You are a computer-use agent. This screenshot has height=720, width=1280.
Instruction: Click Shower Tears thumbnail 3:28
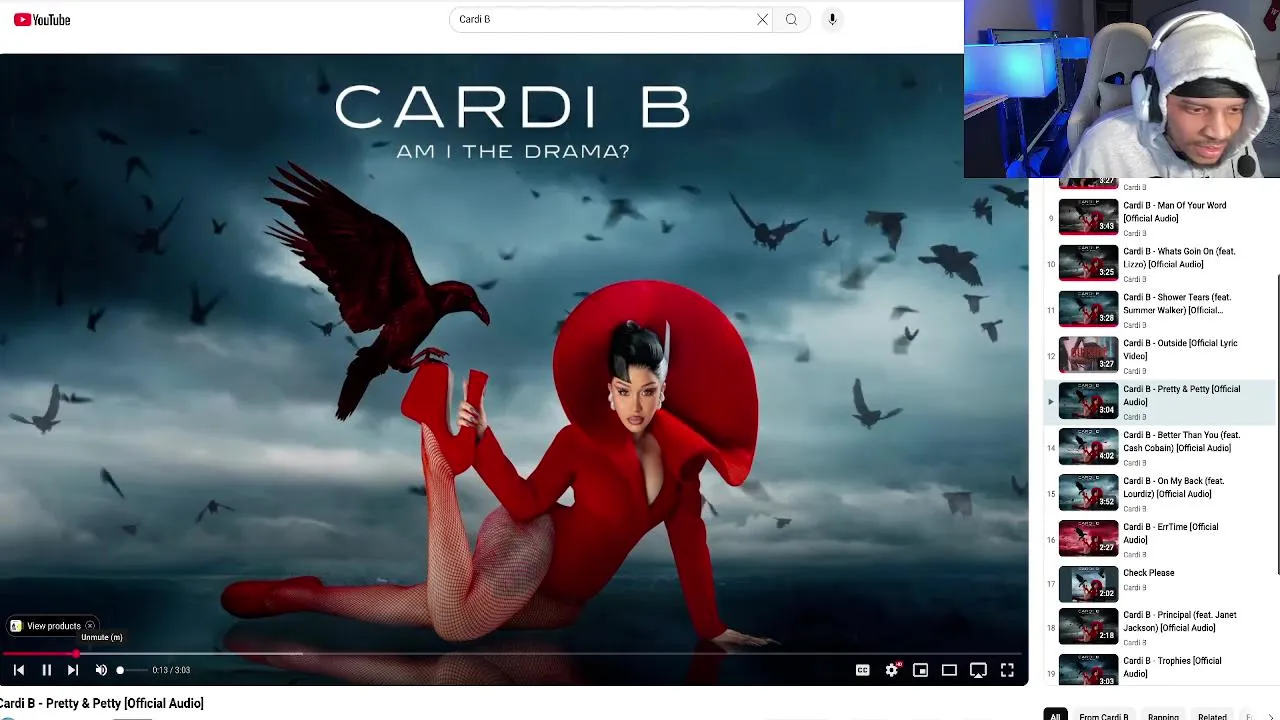[x=1088, y=308]
